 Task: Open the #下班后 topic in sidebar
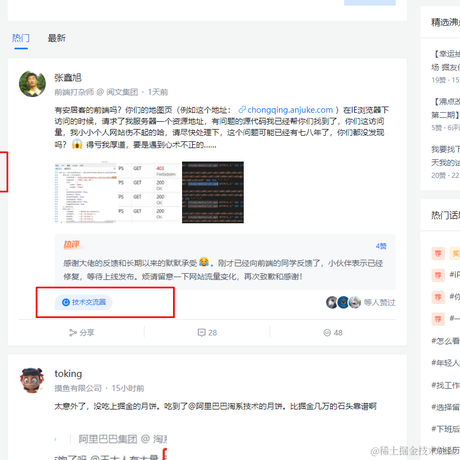click(x=446, y=429)
